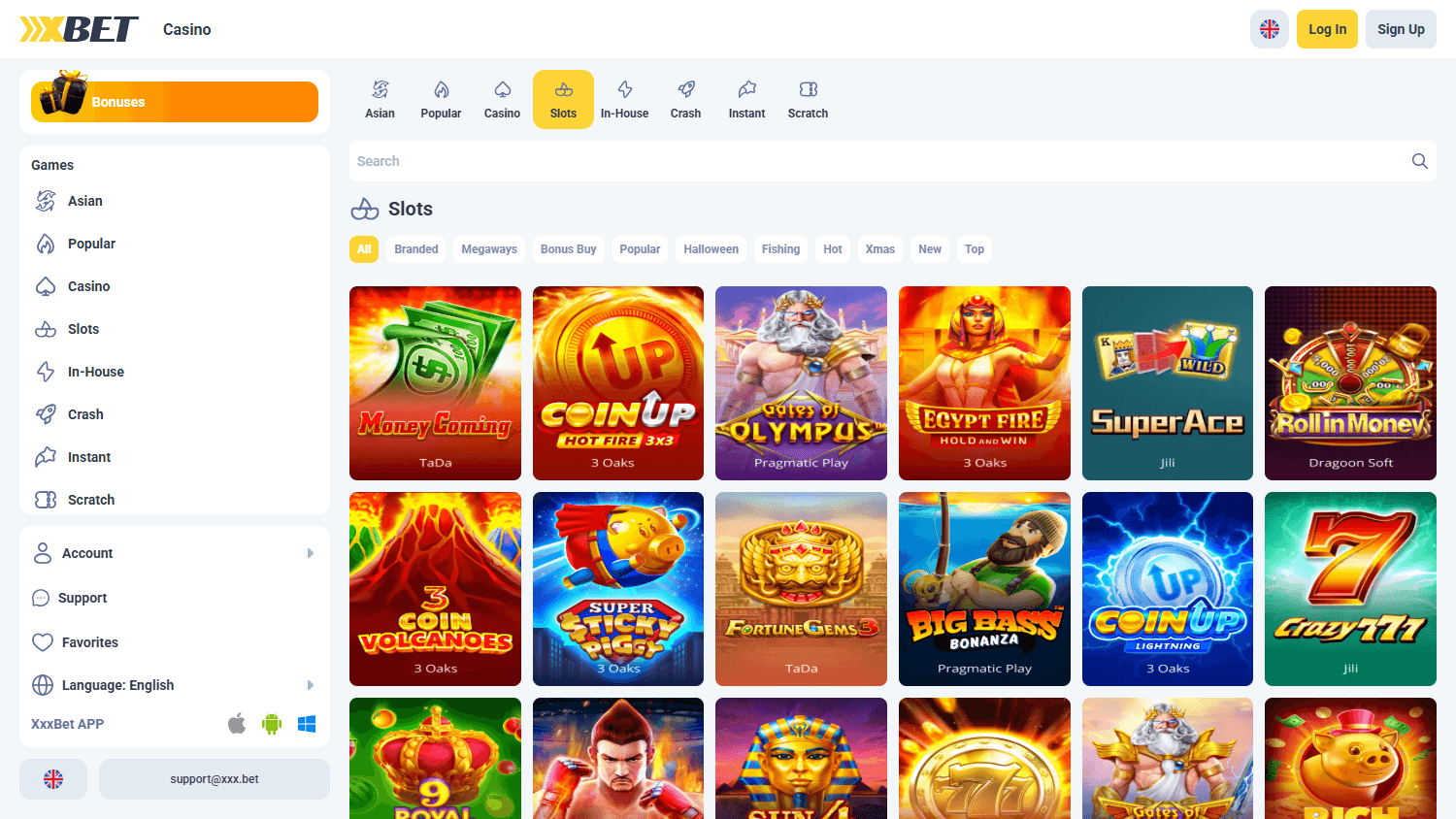Click the In-House lightning icon in sidebar
The width and height of the screenshot is (1456, 819).
pos(46,372)
